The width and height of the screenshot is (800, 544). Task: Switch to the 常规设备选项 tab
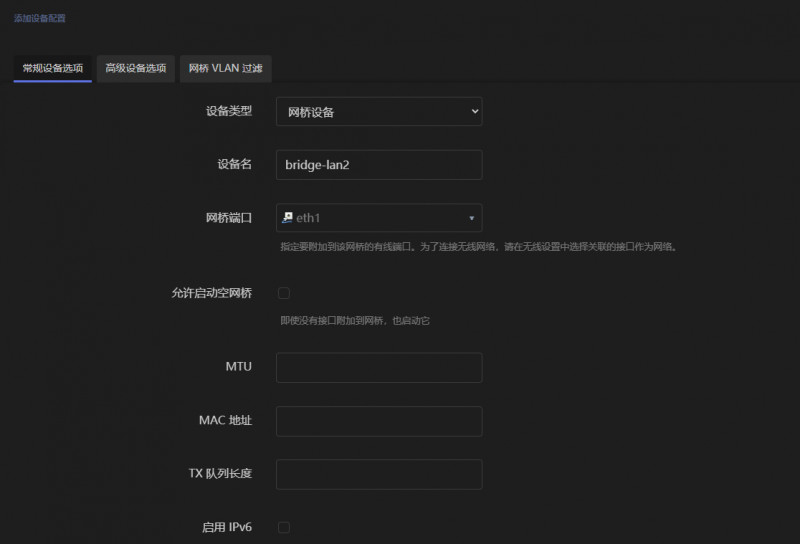click(x=53, y=68)
